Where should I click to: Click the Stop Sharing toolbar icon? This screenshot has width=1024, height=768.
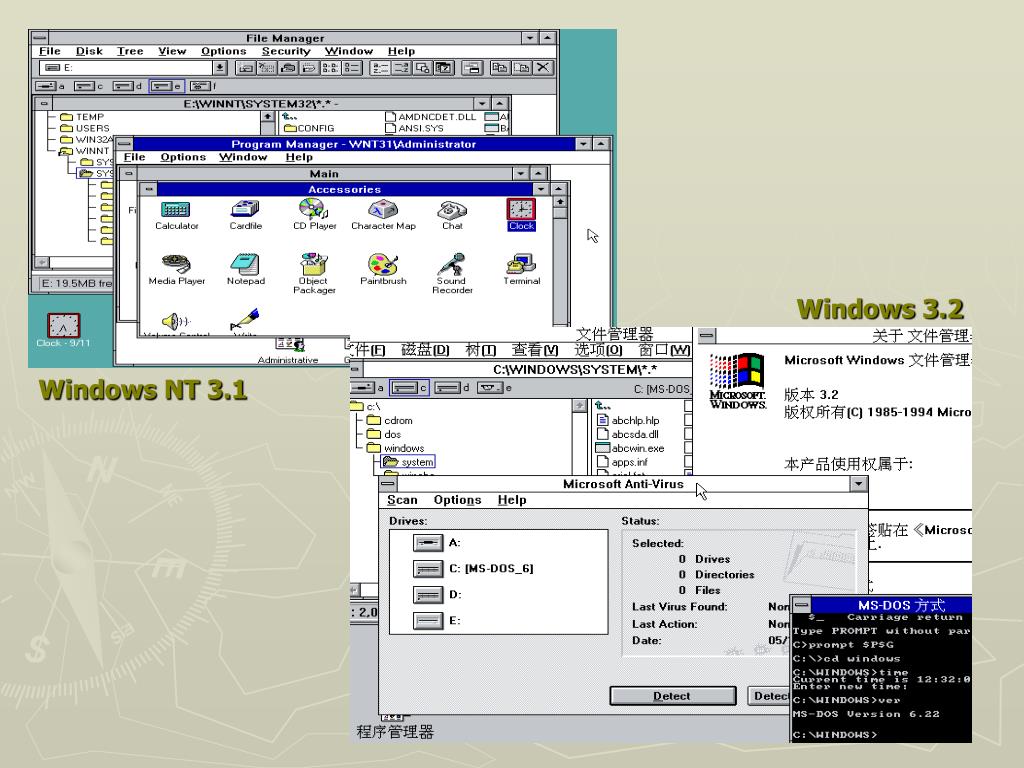tap(309, 67)
